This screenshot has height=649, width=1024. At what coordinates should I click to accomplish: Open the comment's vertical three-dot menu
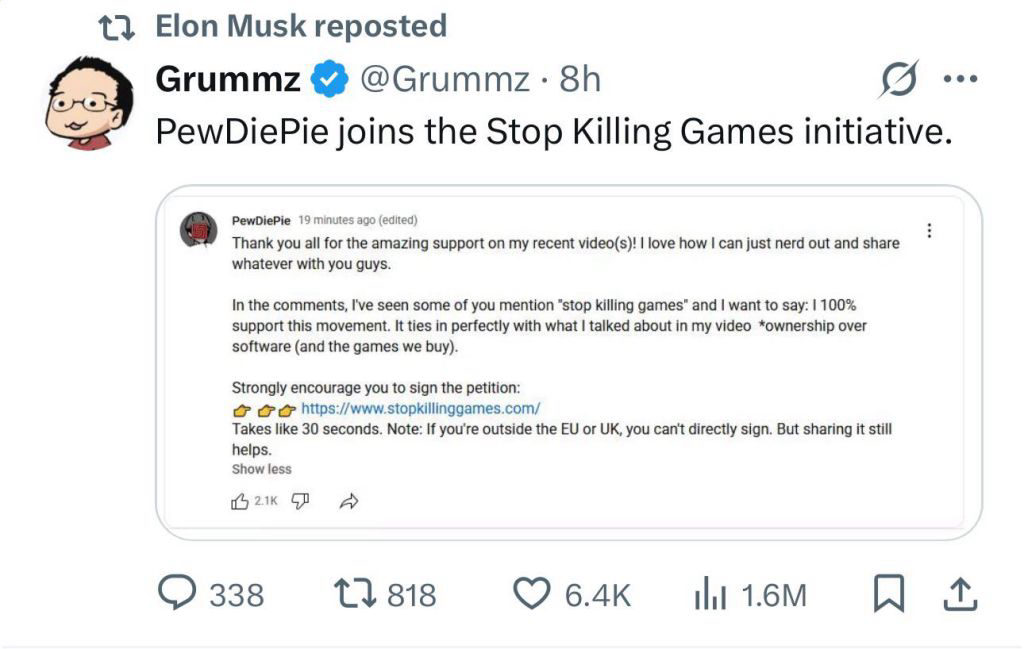coord(929,230)
